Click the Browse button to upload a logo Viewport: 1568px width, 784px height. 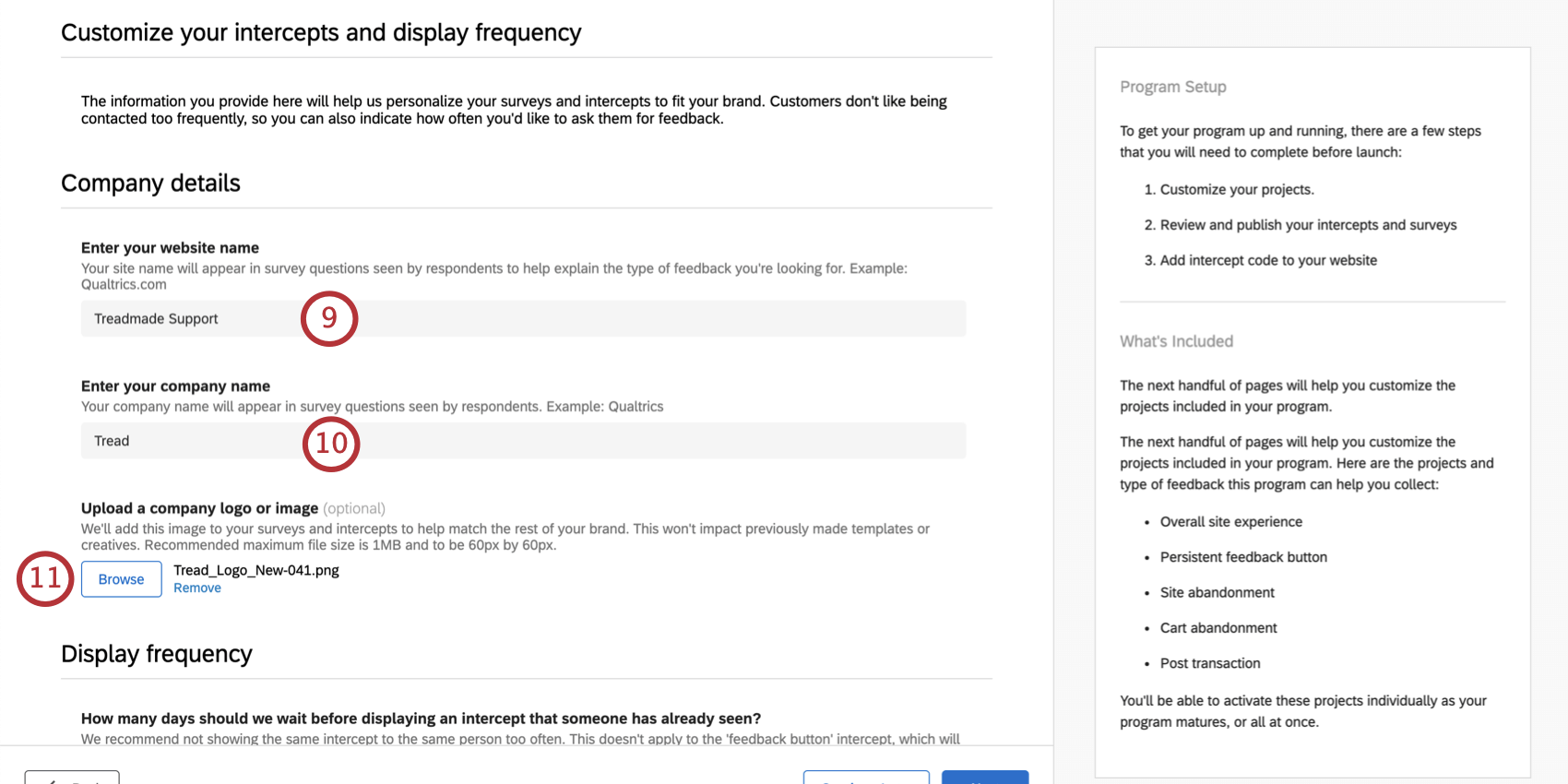point(121,579)
